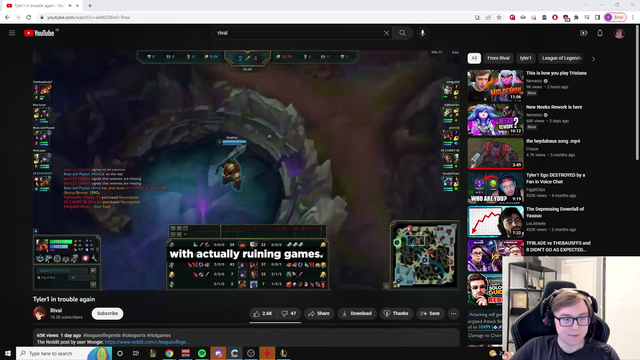This screenshot has width=640, height=360.
Task: Click the YouTube search magnifier button
Action: (402, 33)
